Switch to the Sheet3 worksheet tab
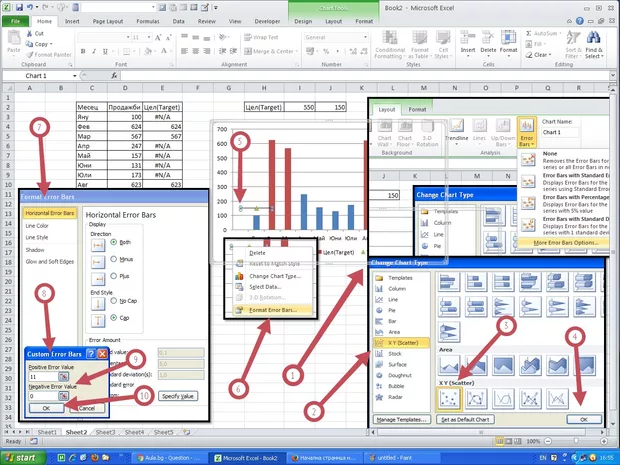The height and width of the screenshot is (465, 620). click(106, 432)
